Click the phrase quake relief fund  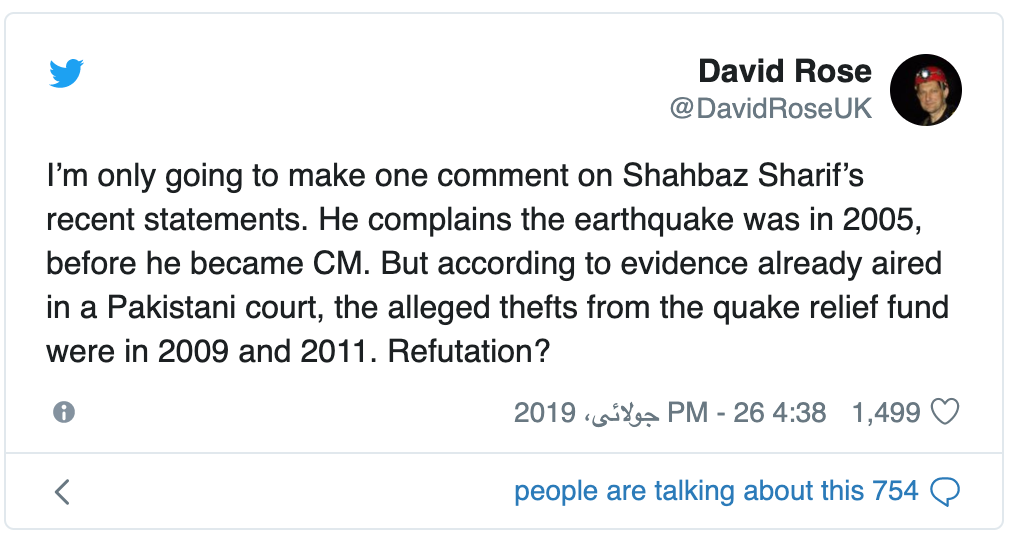point(831,308)
